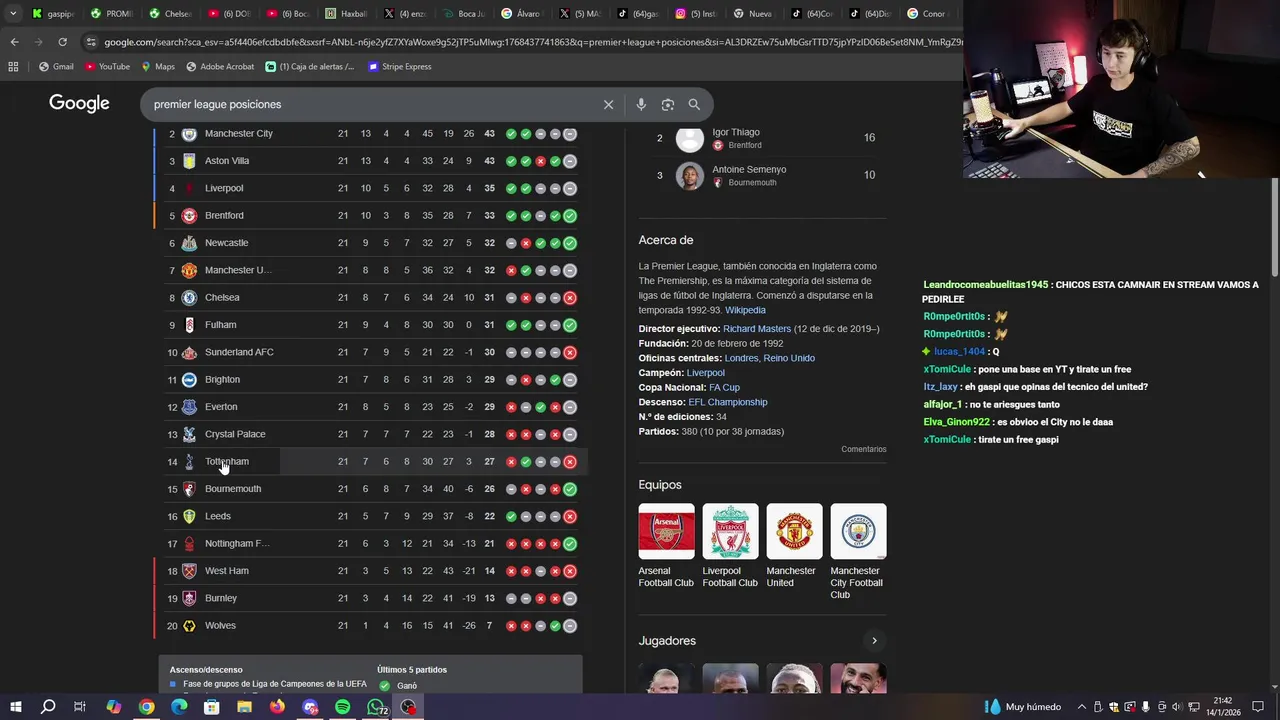This screenshot has width=1280, height=720.
Task: Click Nottingham F... team name
Action: tap(237, 543)
